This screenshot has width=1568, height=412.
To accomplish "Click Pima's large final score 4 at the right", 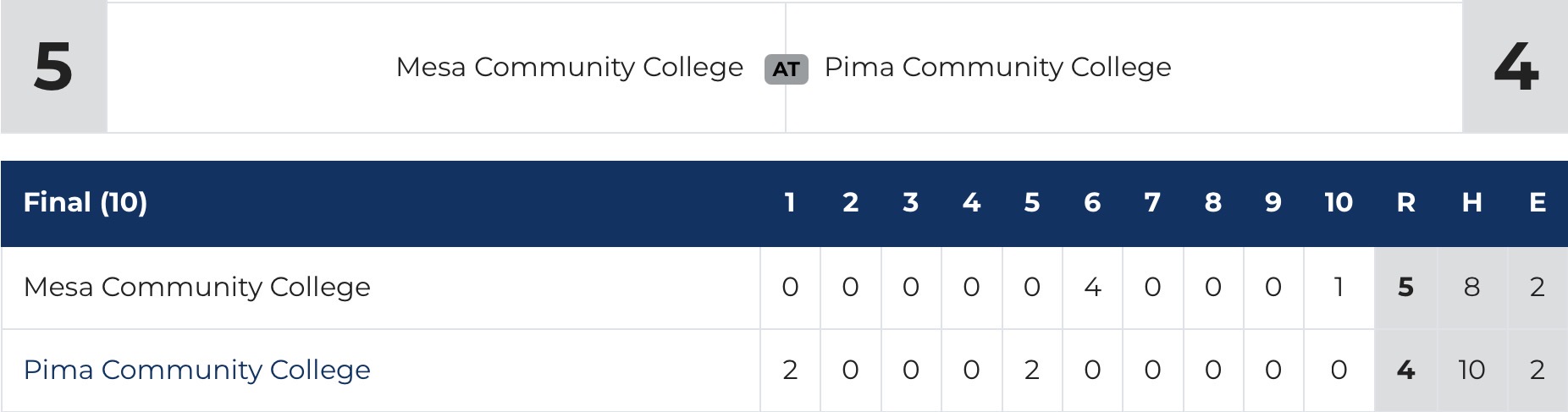I will click(1516, 67).
